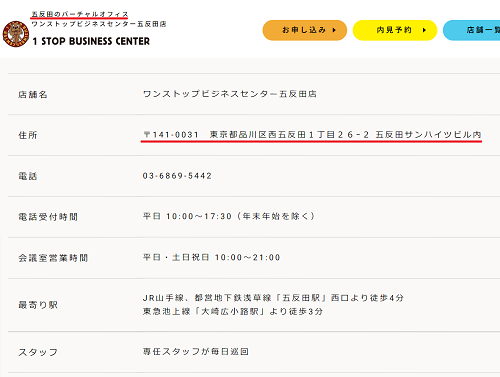This screenshot has height=377, width=500.
Task: Click the 1 STOP BUSINESS CENTER title
Action: point(91,41)
